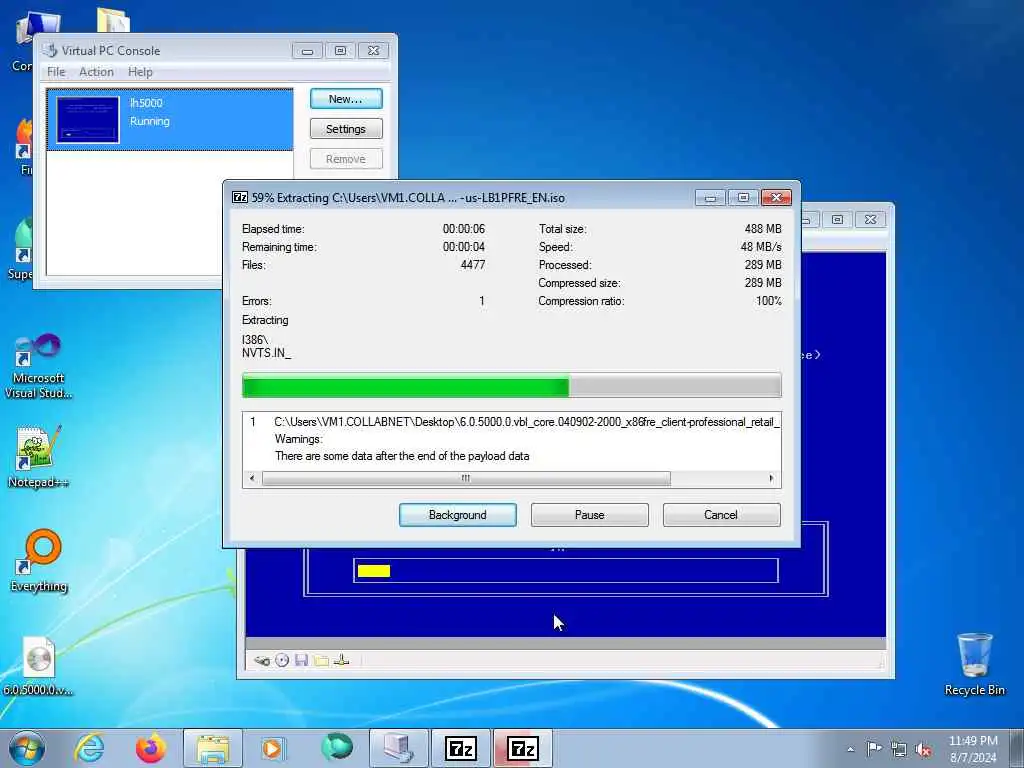
Task: Click the floppy disk icon in the VM status bar
Action: 301,660
